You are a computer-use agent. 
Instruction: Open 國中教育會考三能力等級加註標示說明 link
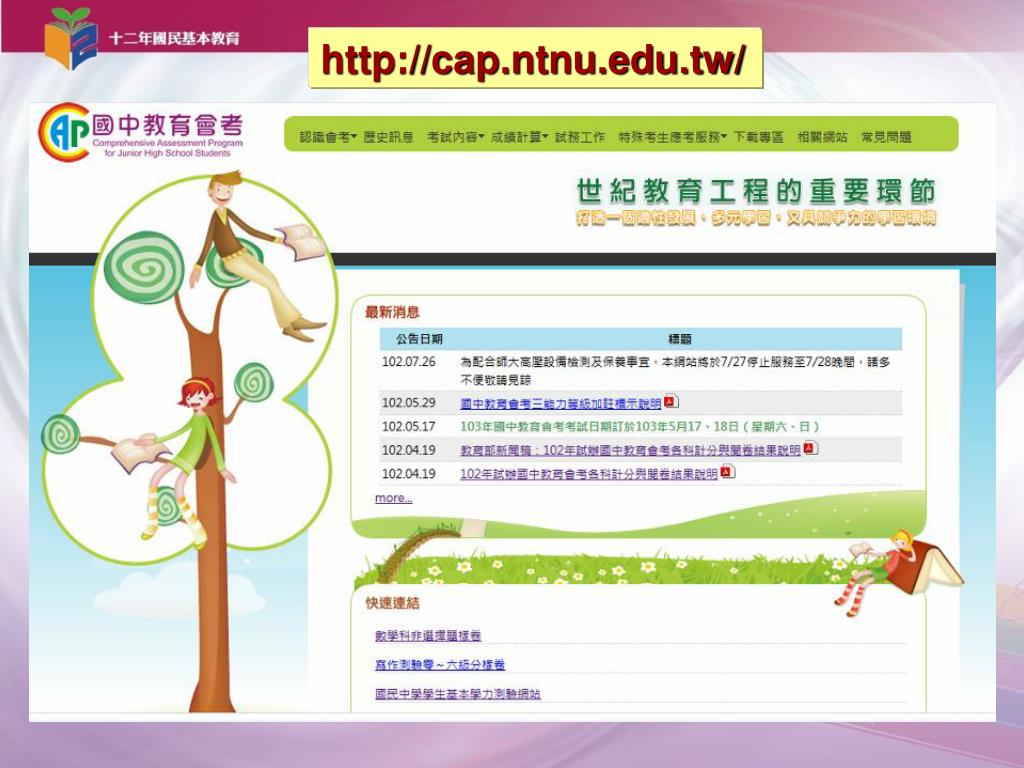[x=560, y=404]
